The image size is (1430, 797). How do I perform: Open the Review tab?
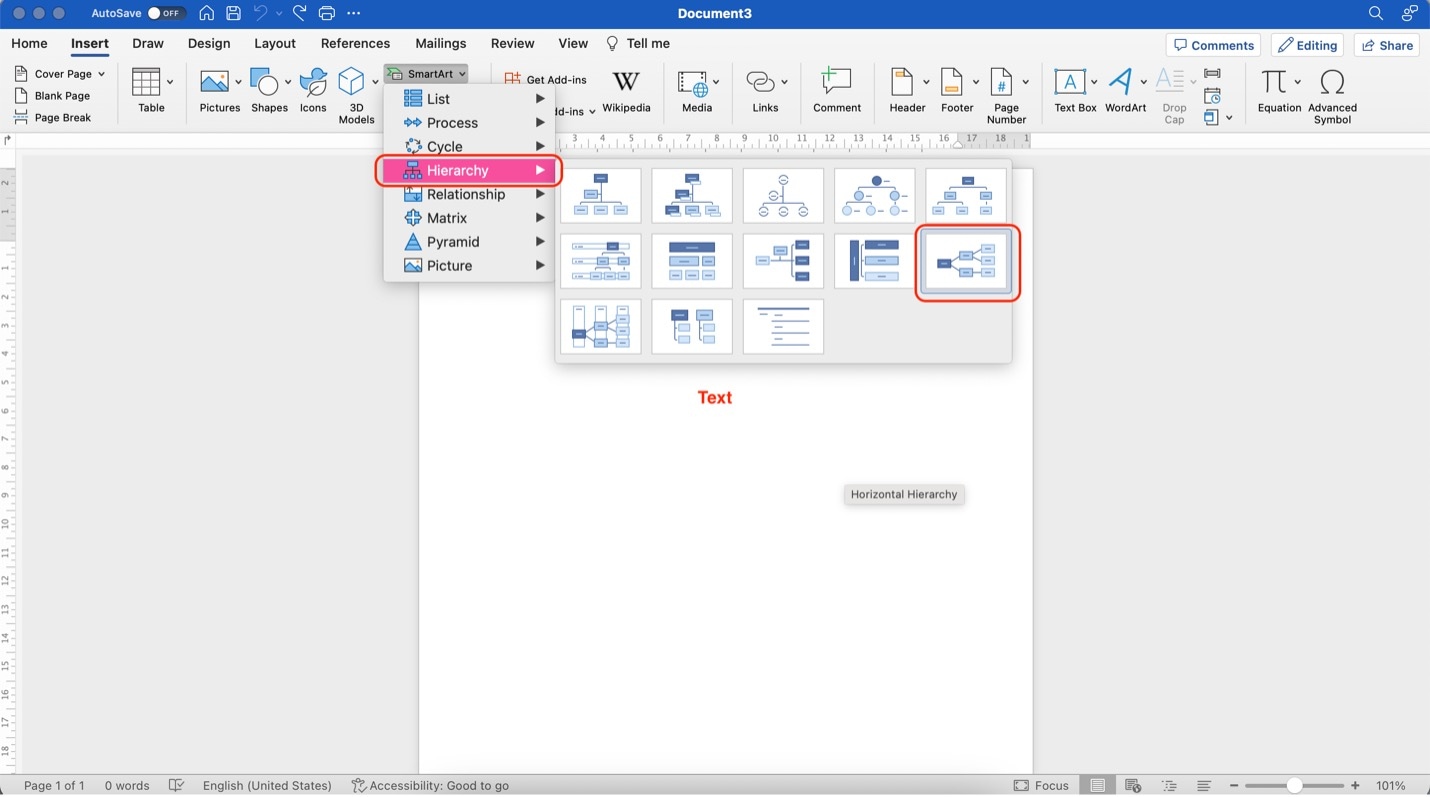pyautogui.click(x=513, y=44)
